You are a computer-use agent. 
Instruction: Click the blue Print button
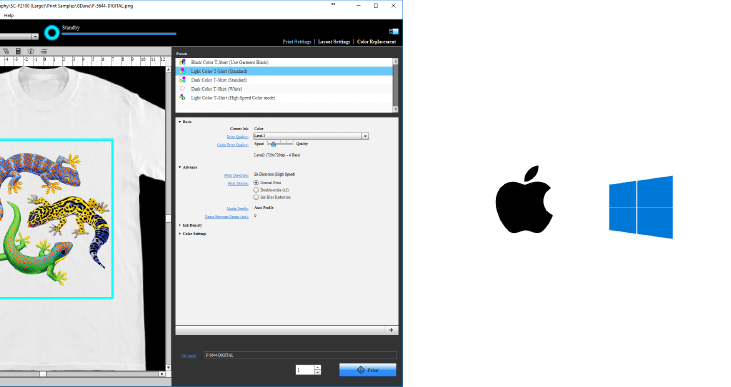368,370
